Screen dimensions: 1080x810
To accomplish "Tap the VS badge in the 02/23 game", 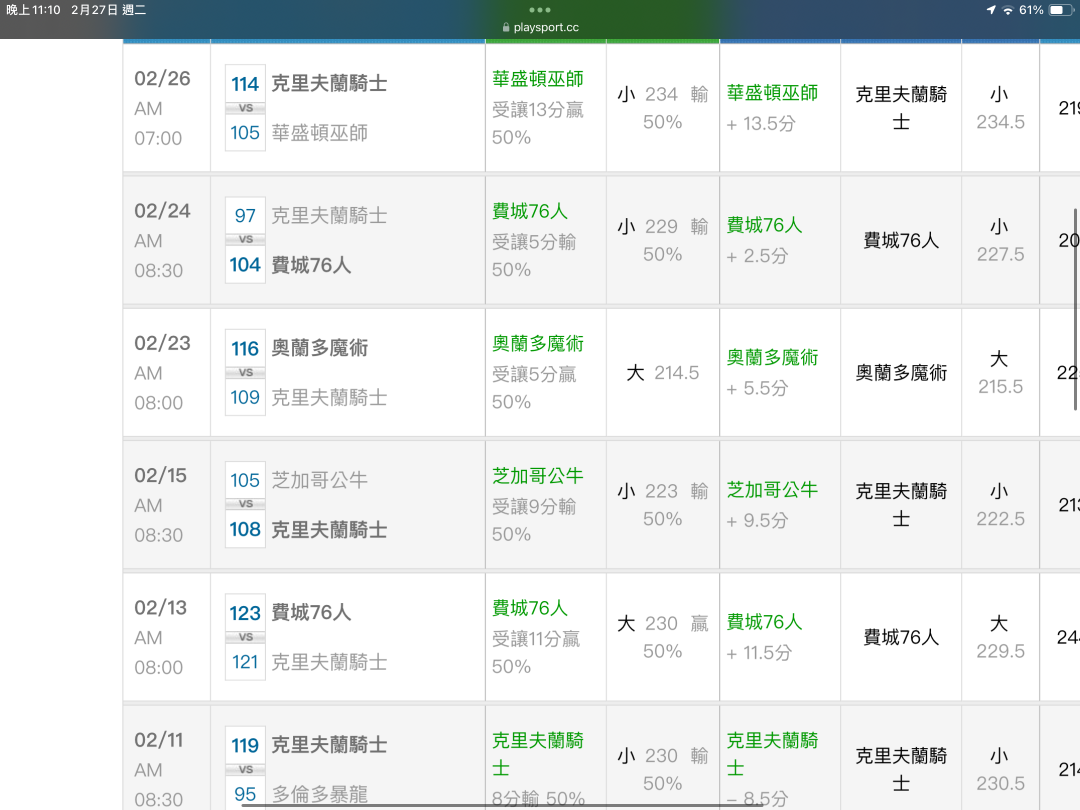I will 246,372.
